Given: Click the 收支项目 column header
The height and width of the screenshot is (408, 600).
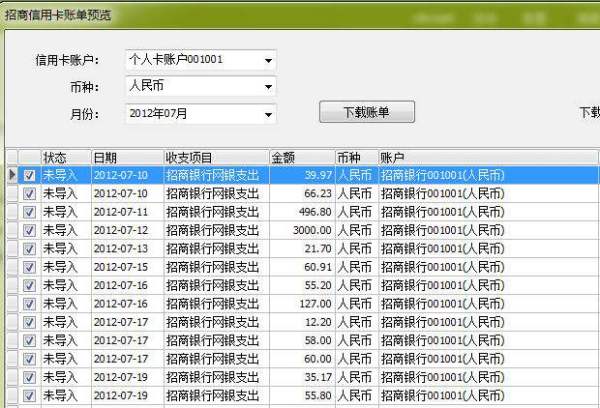Looking at the screenshot, I should pyautogui.click(x=217, y=158).
